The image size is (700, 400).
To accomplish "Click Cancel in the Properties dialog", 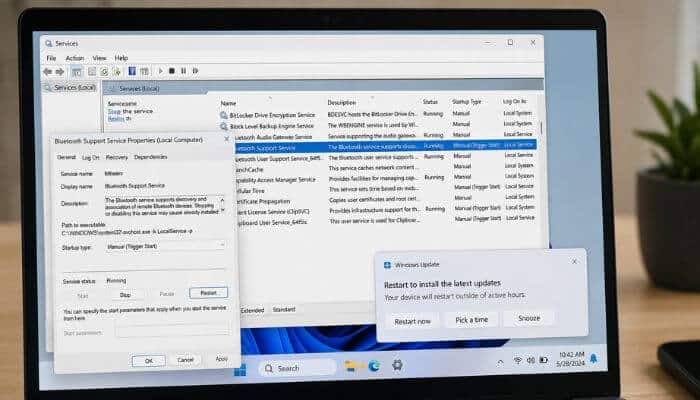I will coord(185,360).
